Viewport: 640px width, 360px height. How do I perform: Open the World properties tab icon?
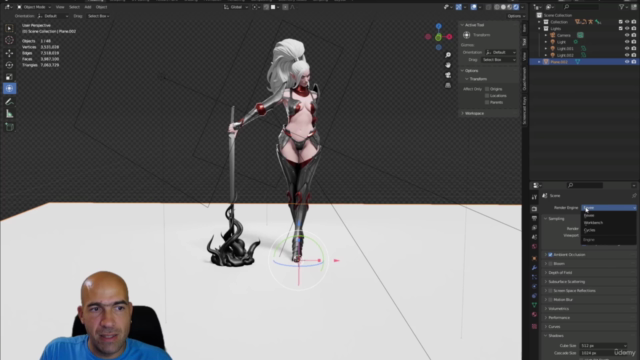[x=534, y=247]
